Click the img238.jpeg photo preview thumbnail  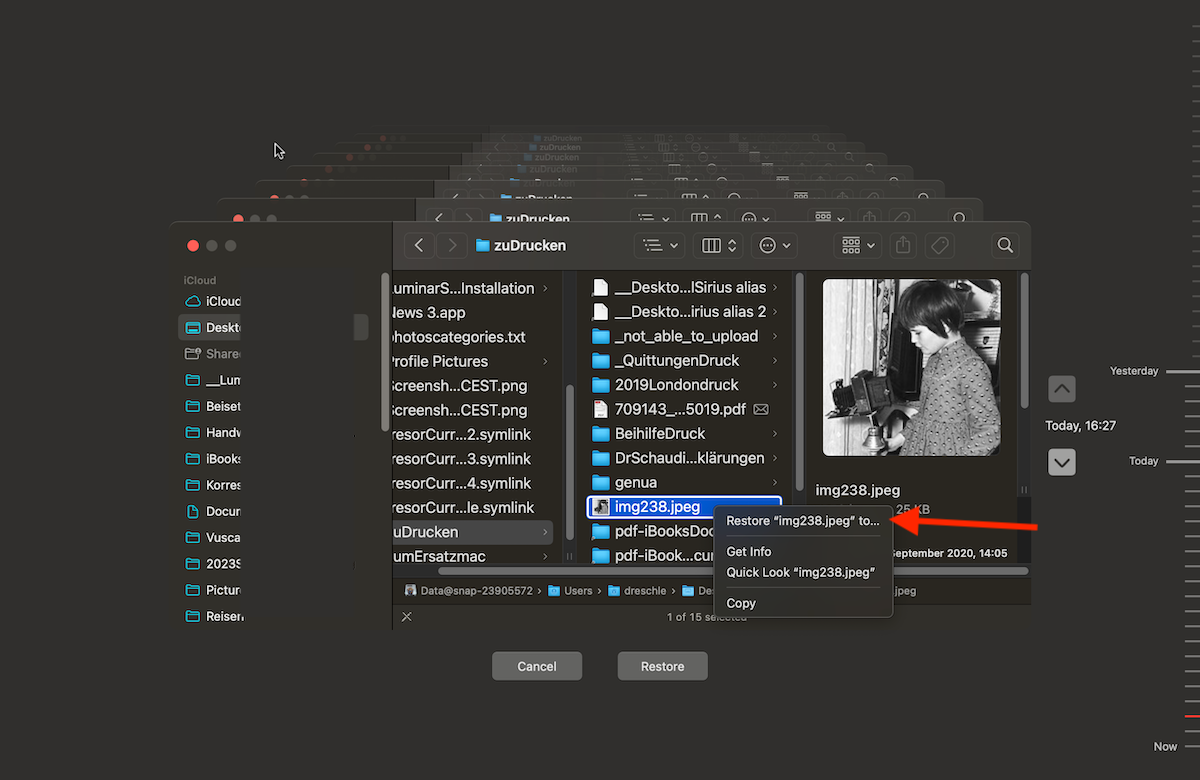(911, 367)
